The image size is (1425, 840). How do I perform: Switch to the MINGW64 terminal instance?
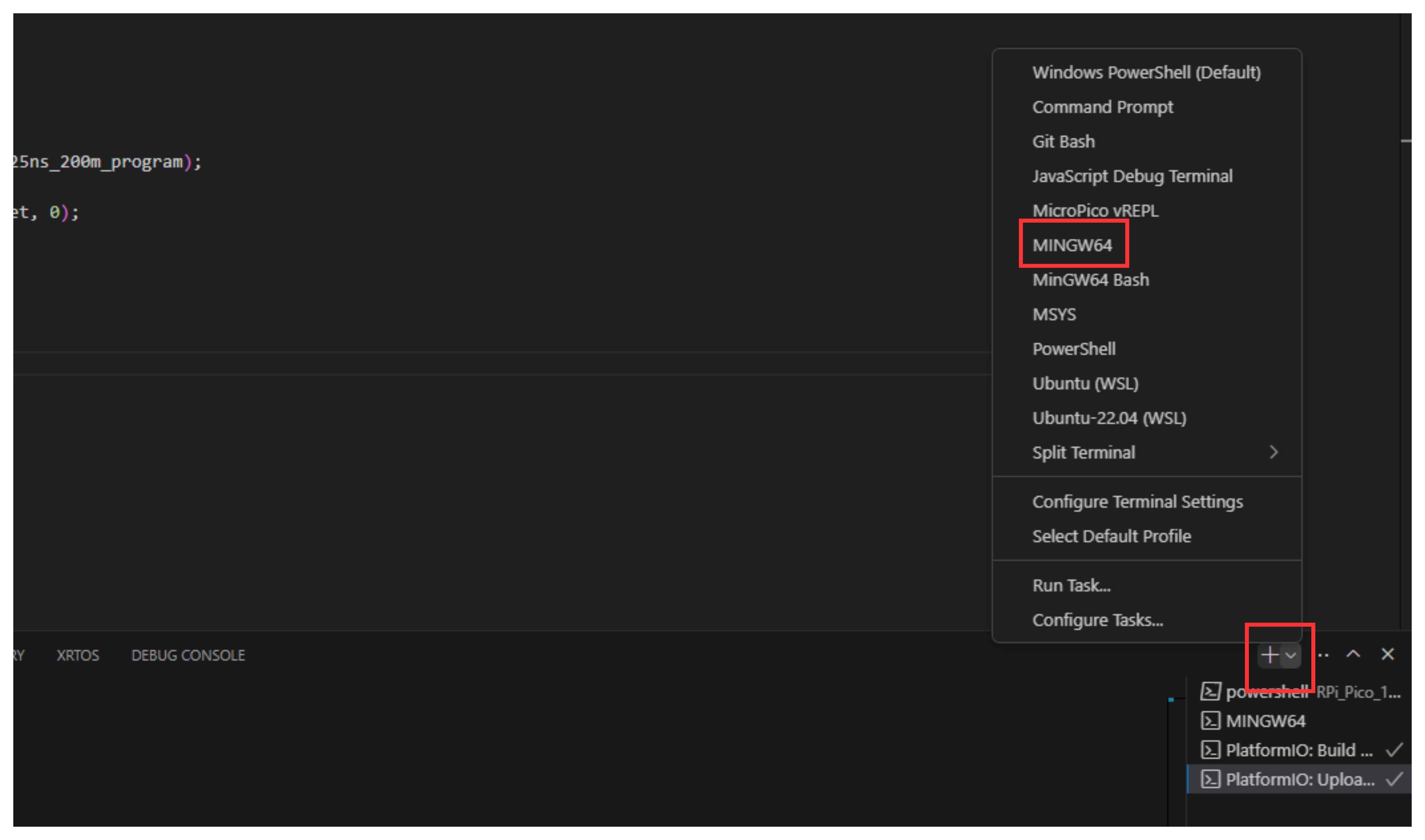pyautogui.click(x=1265, y=721)
